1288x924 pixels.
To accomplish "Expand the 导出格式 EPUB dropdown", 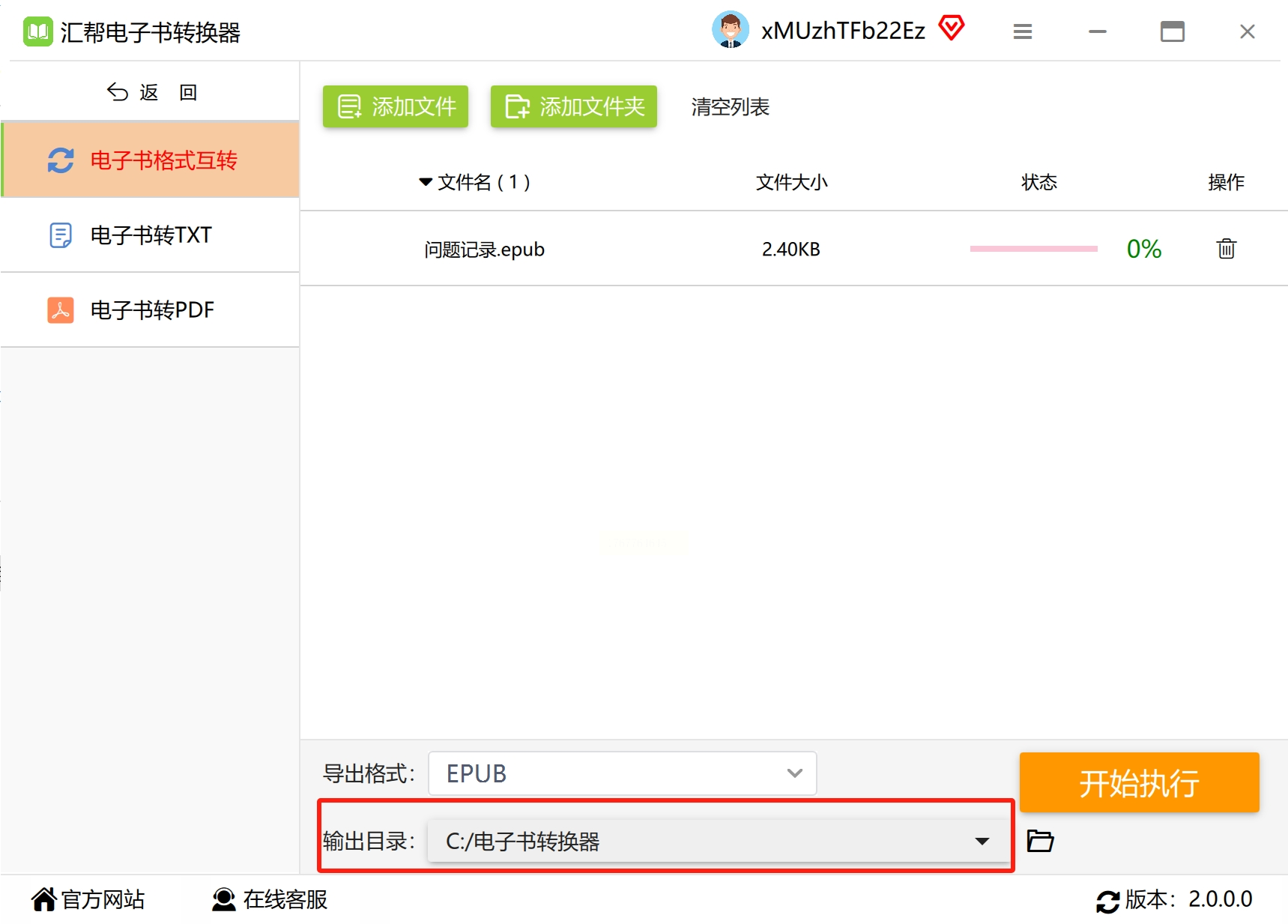I will click(623, 773).
